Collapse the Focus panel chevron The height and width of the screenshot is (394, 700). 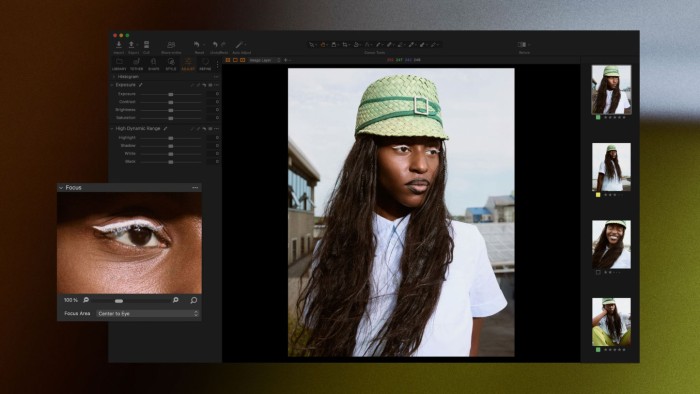click(x=61, y=188)
